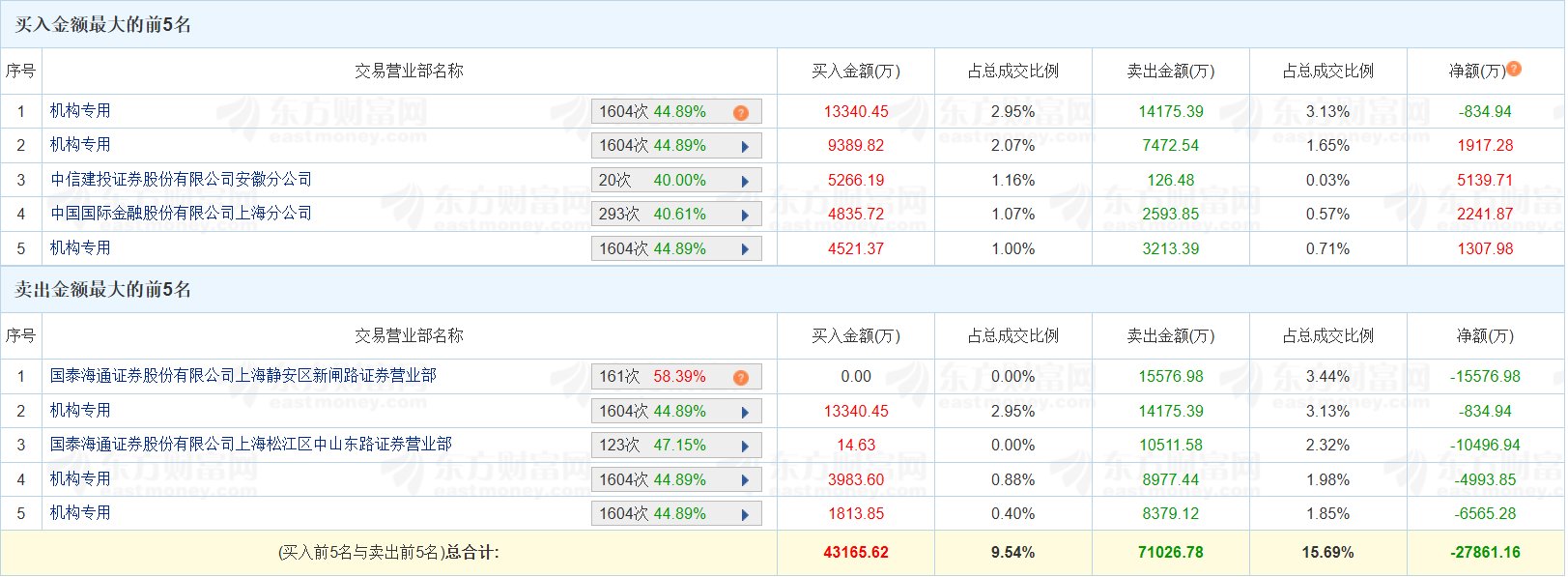Click the 20次 40.00% stats box
The image size is (1568, 577).
point(676,181)
